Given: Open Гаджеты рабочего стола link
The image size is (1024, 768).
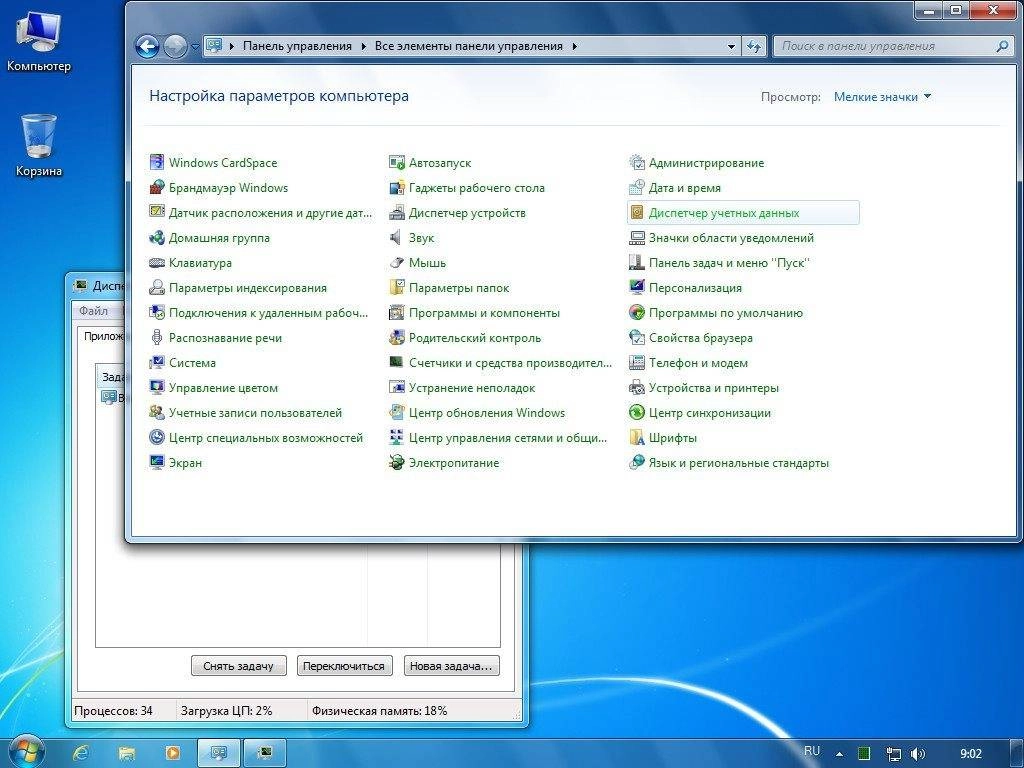Looking at the screenshot, I should click(477, 188).
